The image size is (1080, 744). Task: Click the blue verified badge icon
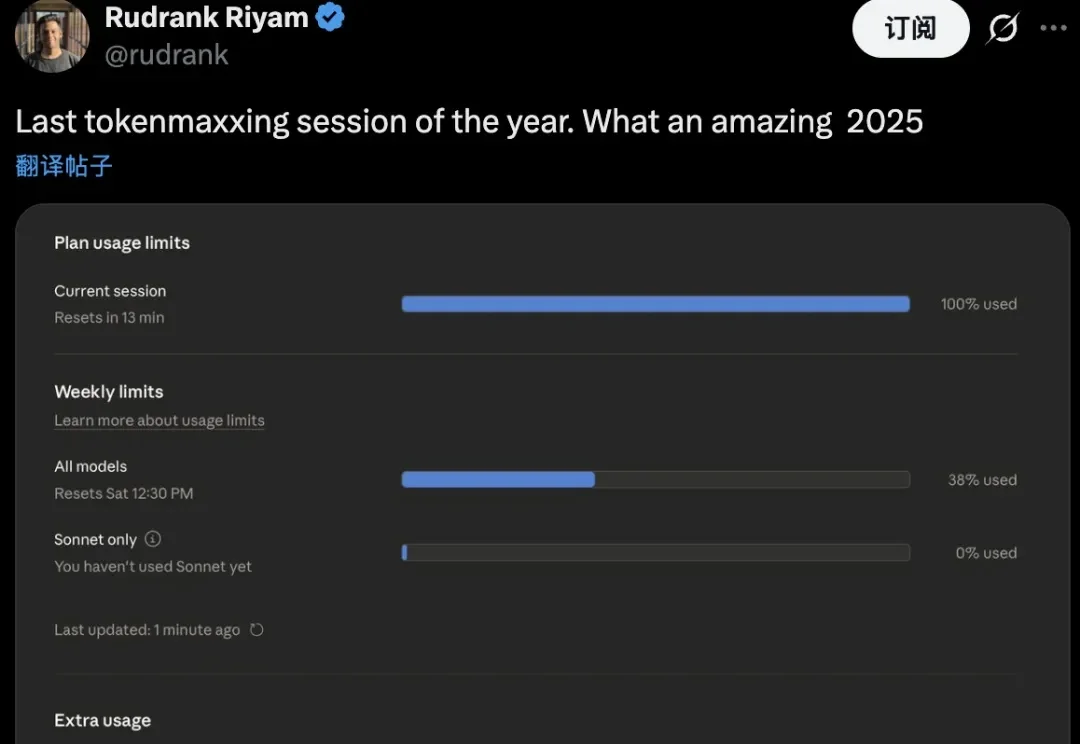[x=330, y=17]
